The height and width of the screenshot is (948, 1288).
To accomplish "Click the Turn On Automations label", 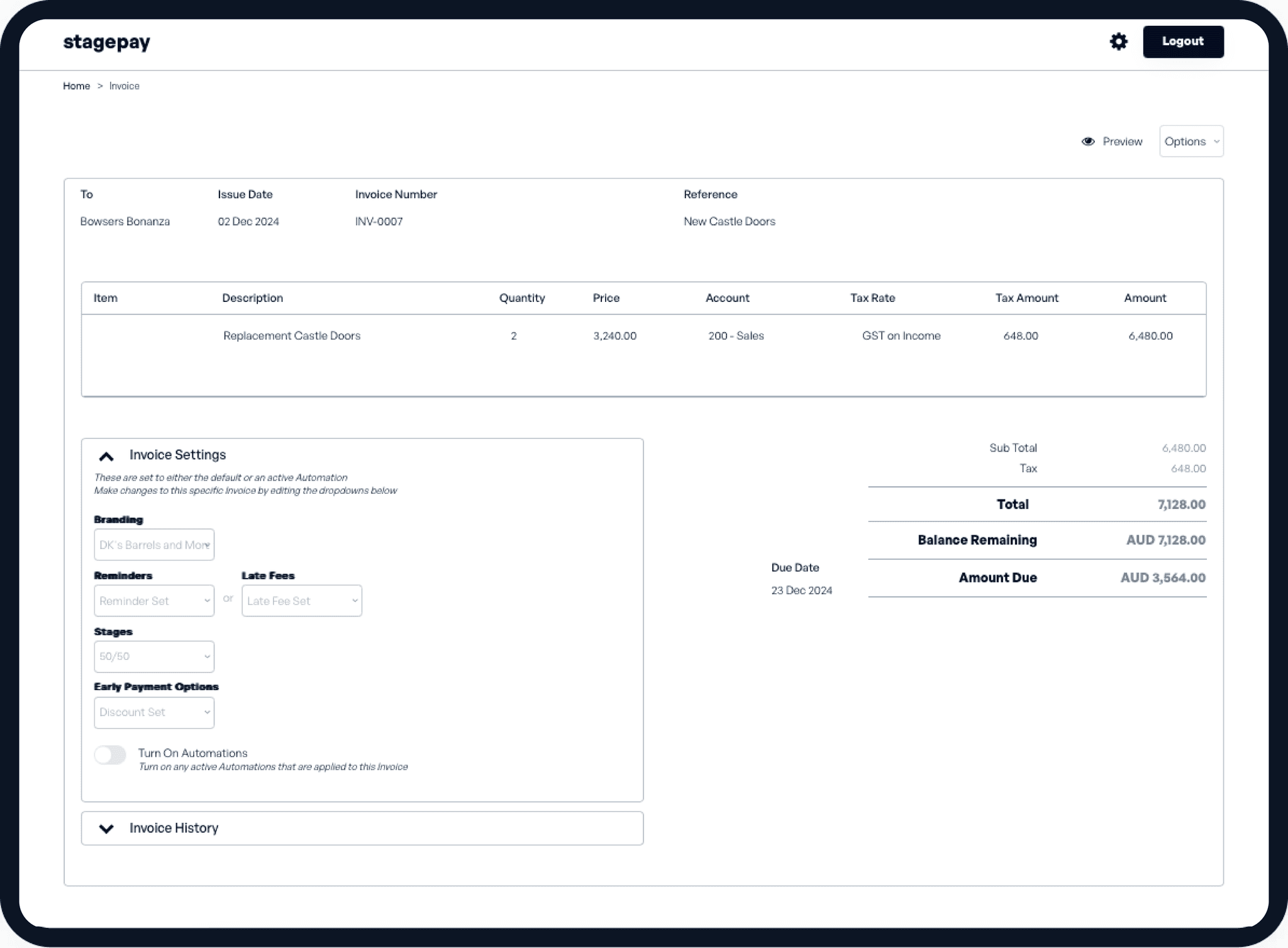I will click(x=192, y=753).
